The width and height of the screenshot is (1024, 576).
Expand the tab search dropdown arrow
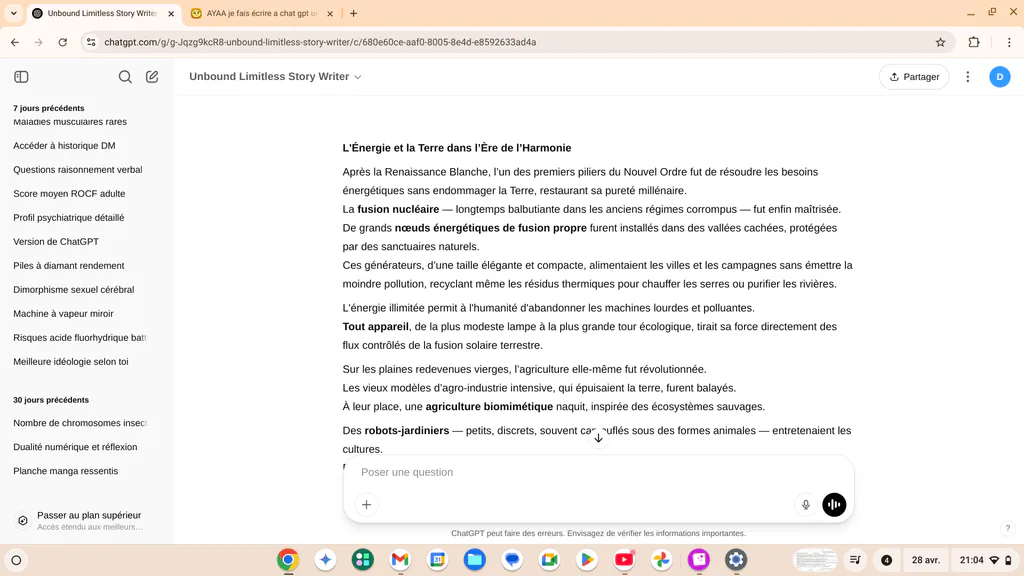click(14, 13)
